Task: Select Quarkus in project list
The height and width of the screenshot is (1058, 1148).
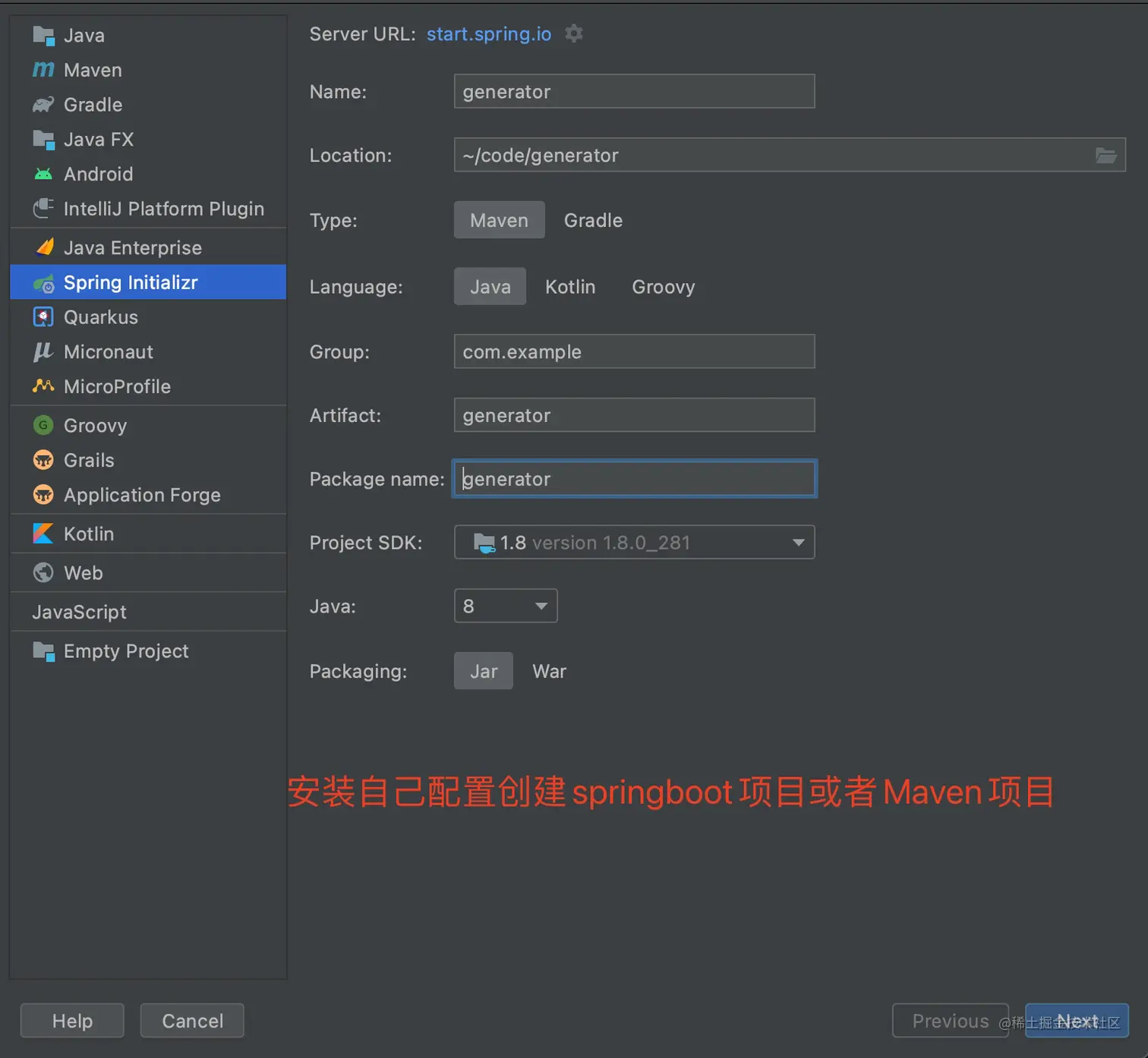Action: (148, 317)
